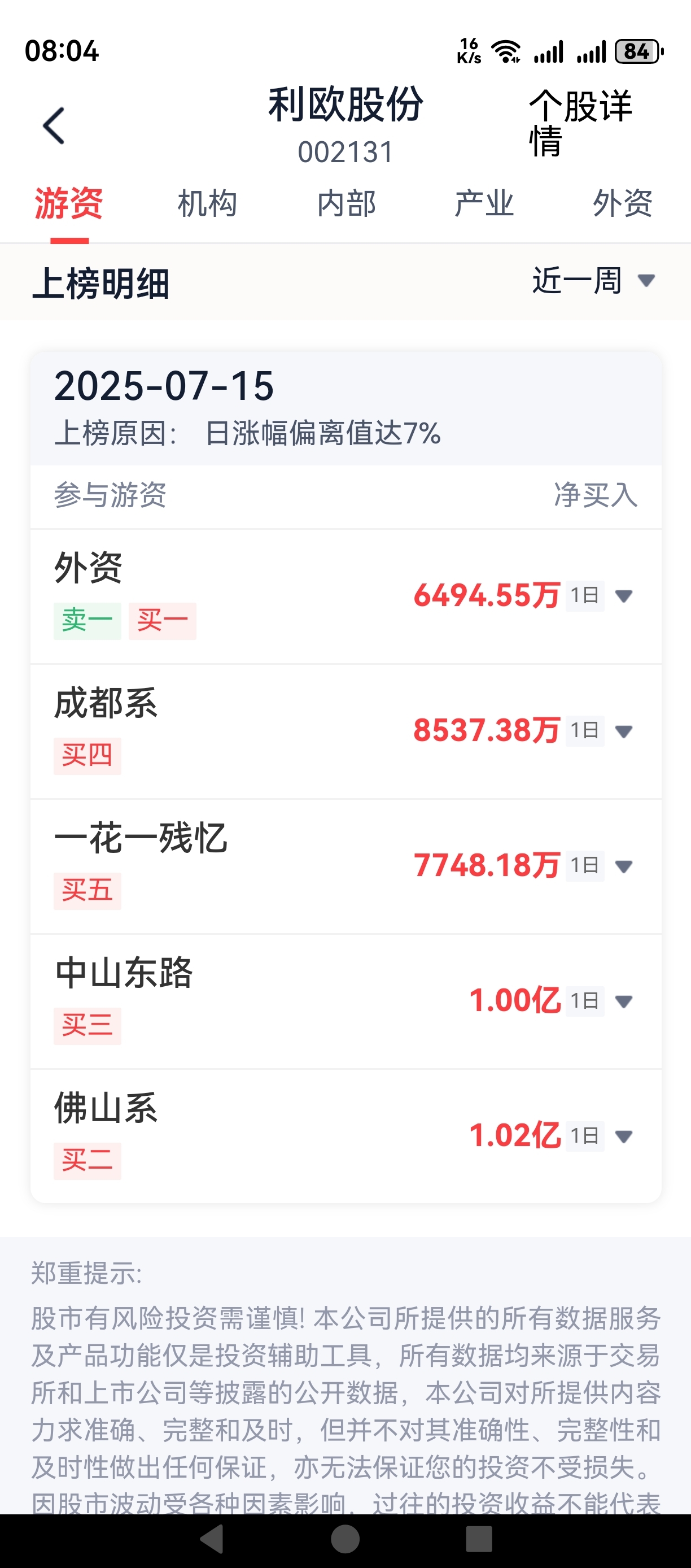Tap Android home circle button
The width and height of the screenshot is (691, 1568).
coord(345,1539)
